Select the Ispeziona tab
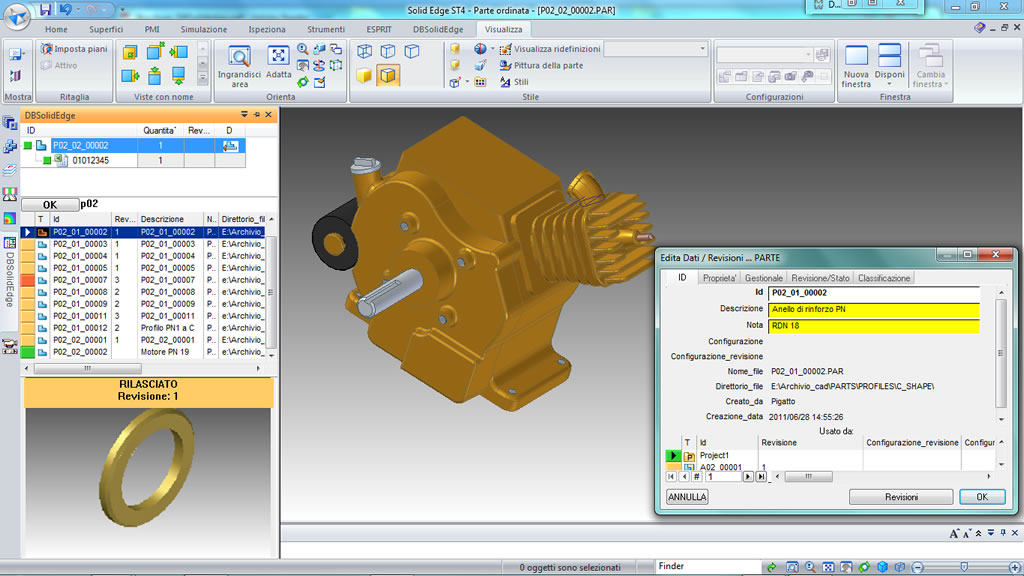The height and width of the screenshot is (576, 1024). point(266,29)
